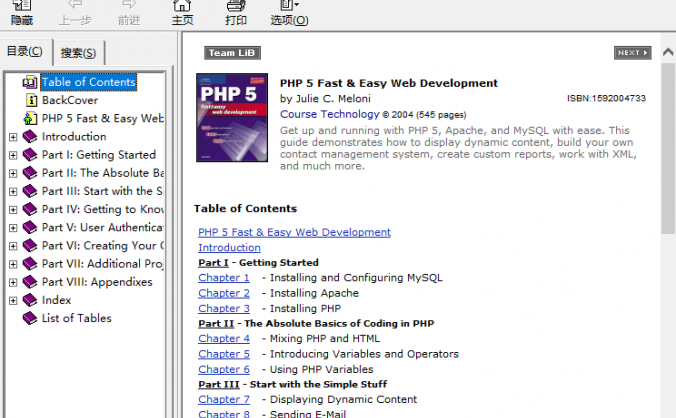Open the Introduction link in contents
This screenshot has height=418, width=676.
tap(229, 248)
